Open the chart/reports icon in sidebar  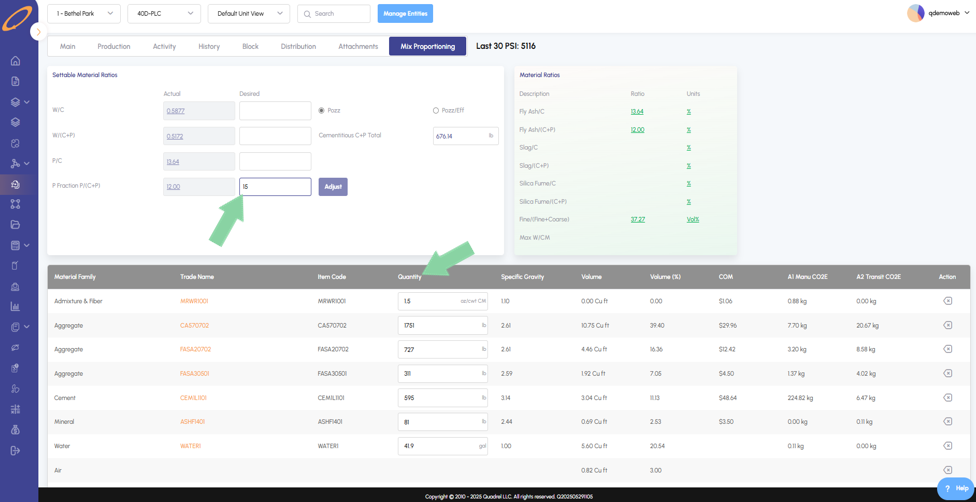pyautogui.click(x=16, y=306)
